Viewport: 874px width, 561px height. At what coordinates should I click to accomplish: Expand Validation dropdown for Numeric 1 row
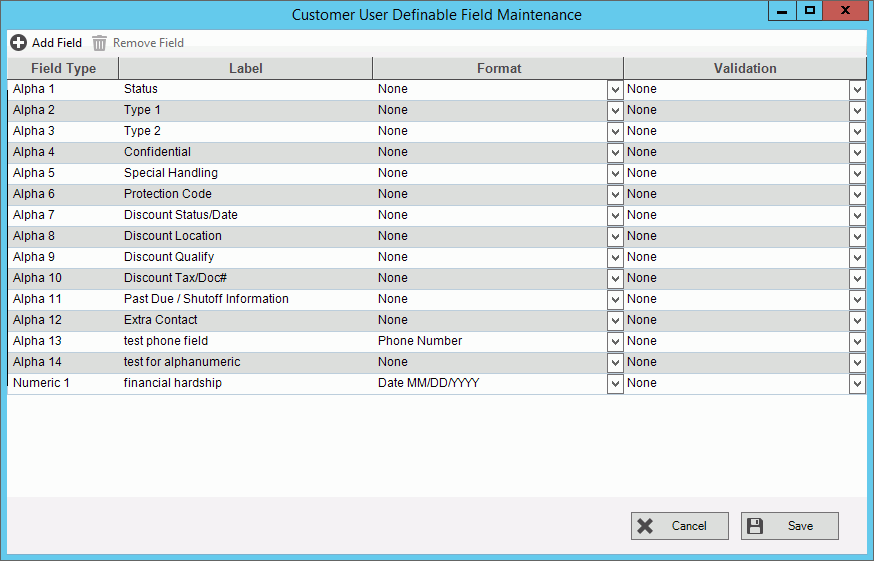(857, 383)
